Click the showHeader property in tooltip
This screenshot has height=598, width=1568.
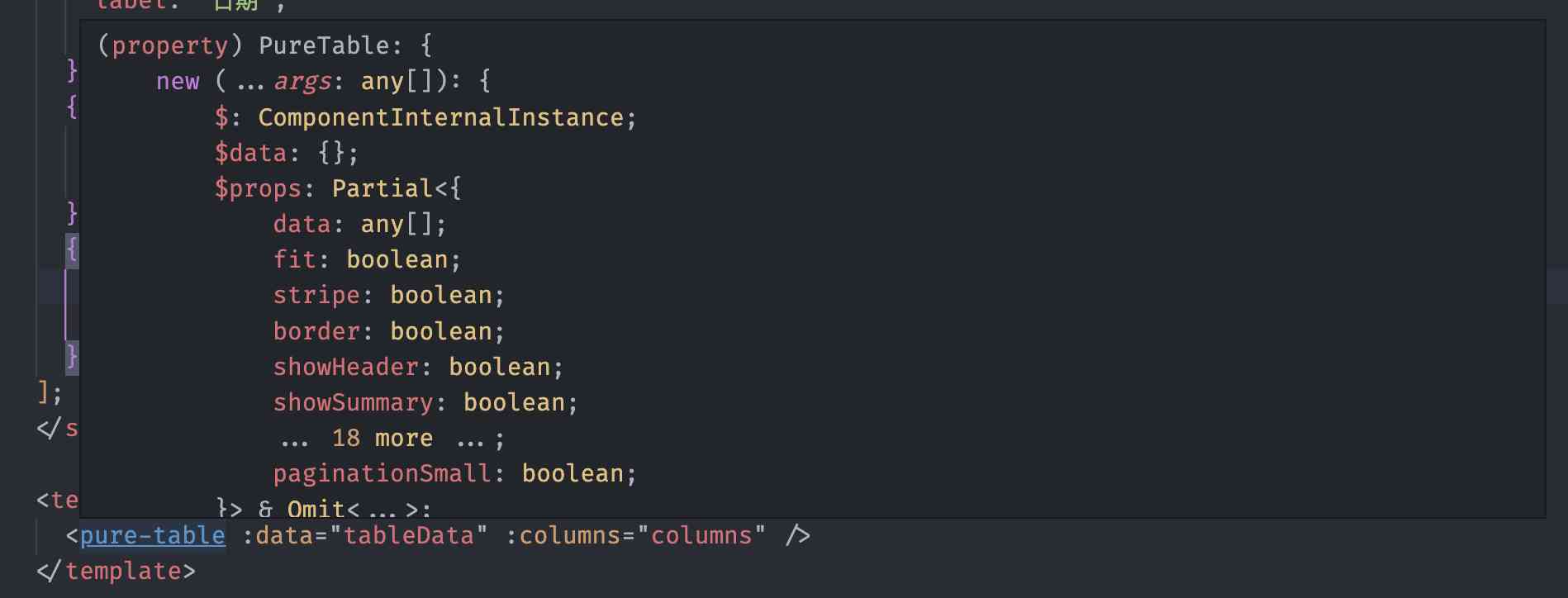[345, 367]
